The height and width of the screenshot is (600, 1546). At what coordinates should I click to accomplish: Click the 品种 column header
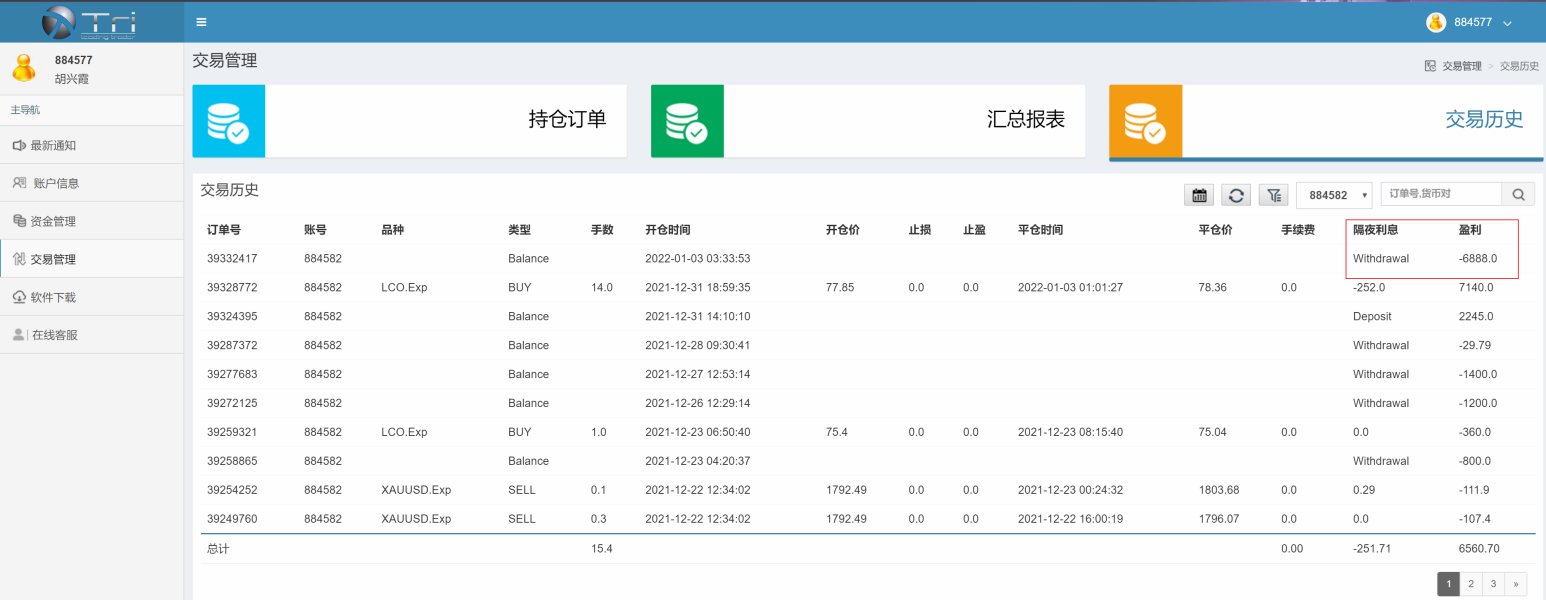(393, 230)
